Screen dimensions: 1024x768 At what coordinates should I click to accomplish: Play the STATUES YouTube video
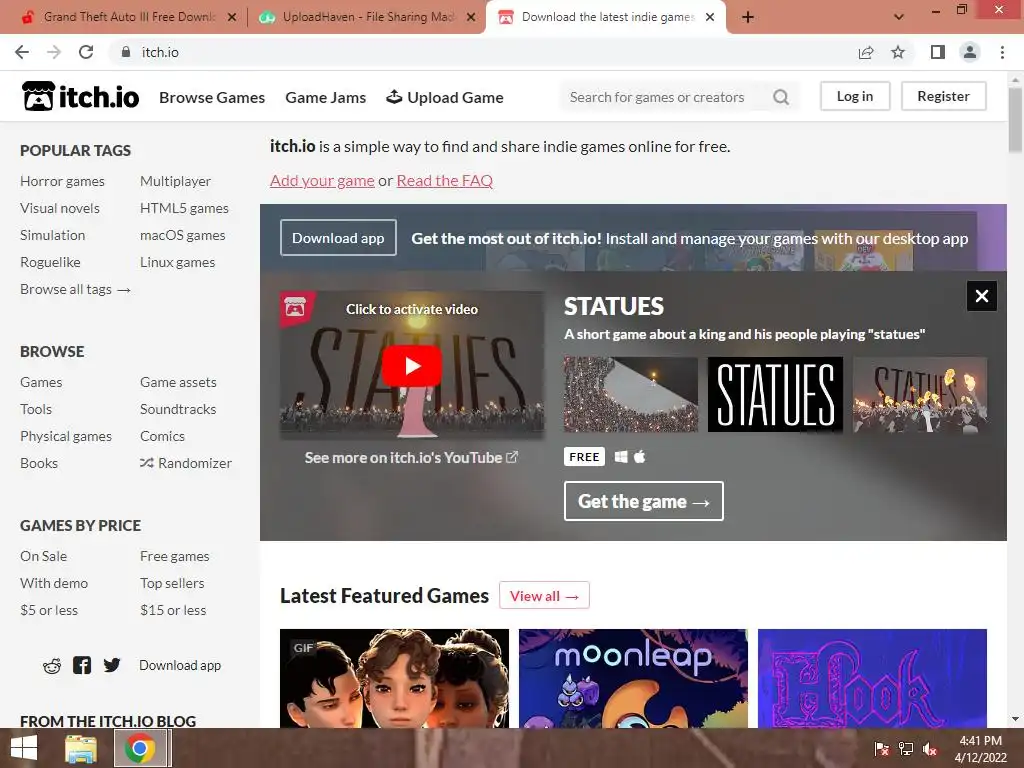point(411,366)
